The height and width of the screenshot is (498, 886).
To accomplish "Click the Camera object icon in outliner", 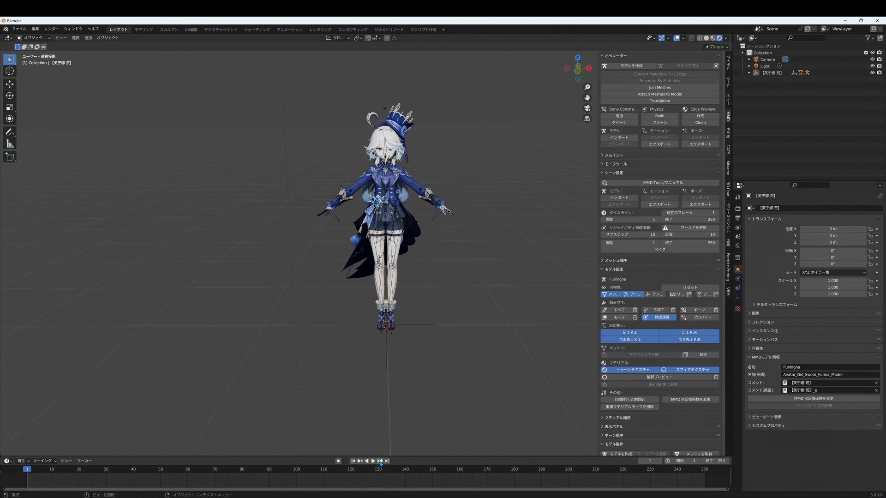I will [756, 59].
